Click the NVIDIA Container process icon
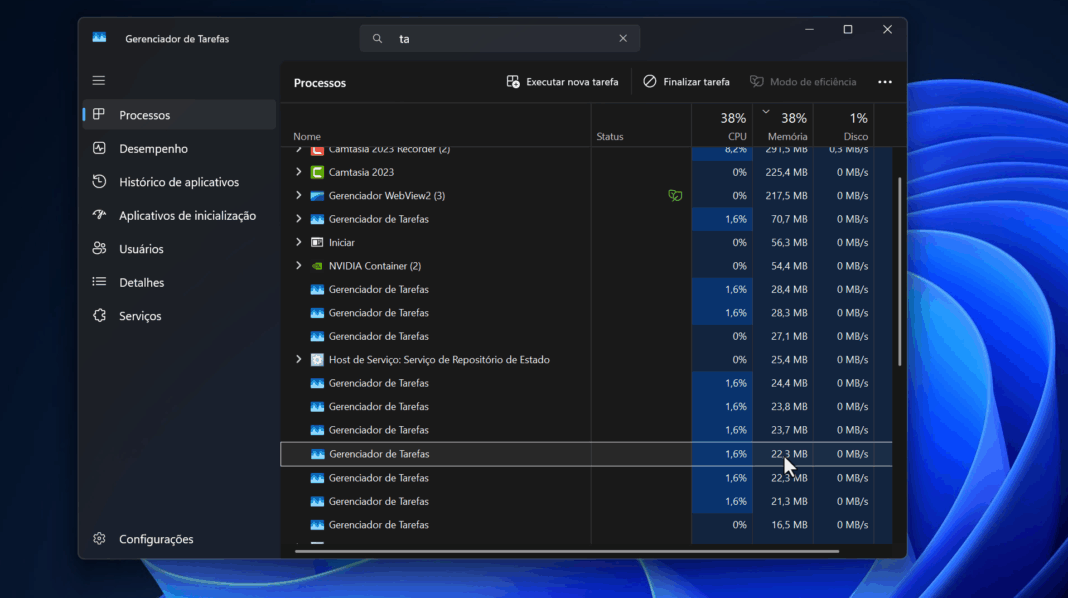This screenshot has width=1068, height=598. click(317, 266)
